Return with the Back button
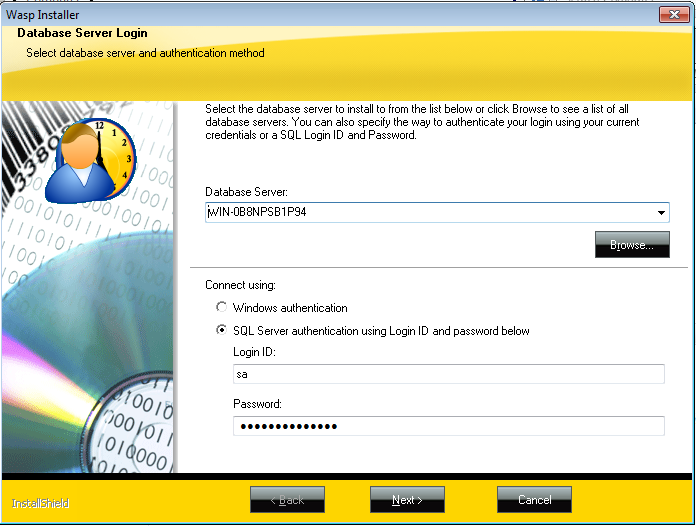Viewport: 696px width, 526px height. (x=287, y=500)
